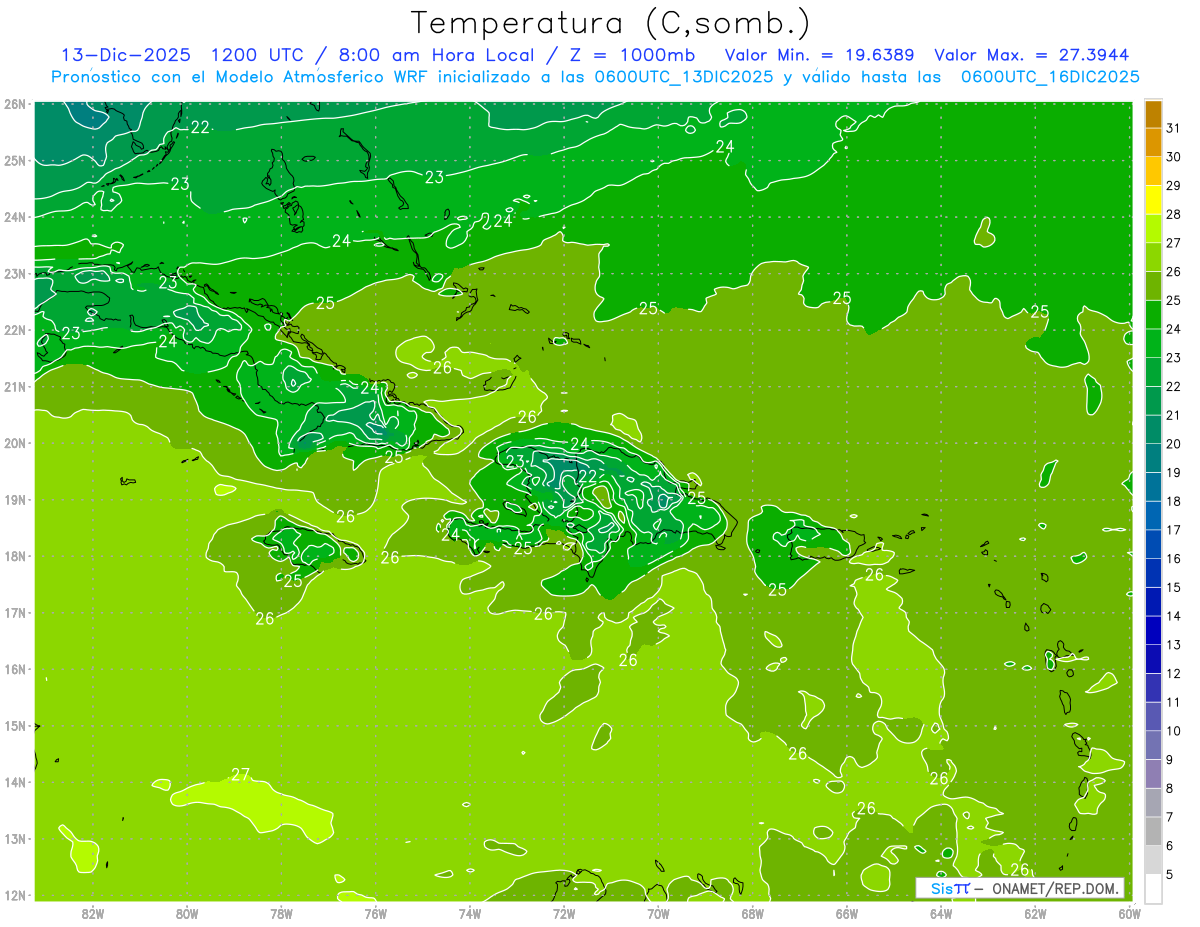Click the "10" label on the color bar
1200x927 pixels.
[1174, 730]
